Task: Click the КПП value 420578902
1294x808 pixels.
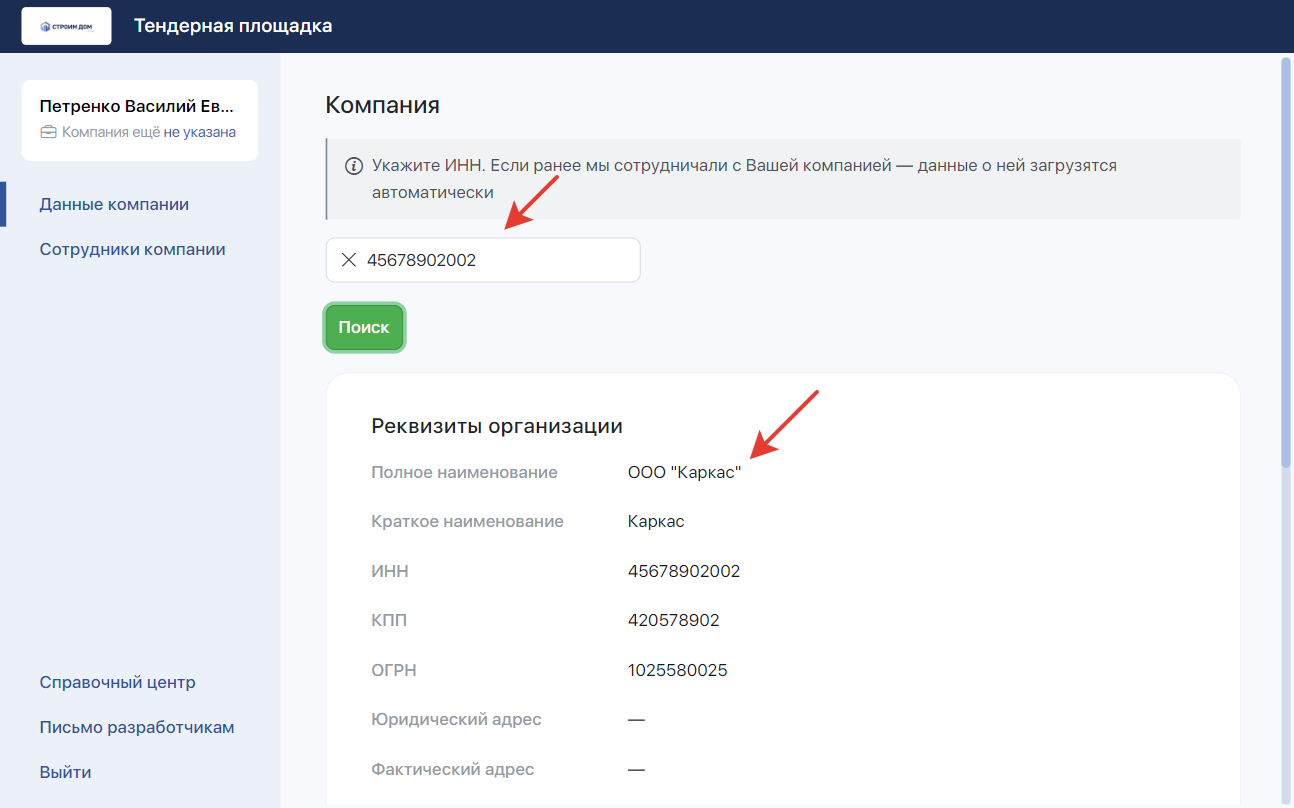Action: (x=673, y=620)
